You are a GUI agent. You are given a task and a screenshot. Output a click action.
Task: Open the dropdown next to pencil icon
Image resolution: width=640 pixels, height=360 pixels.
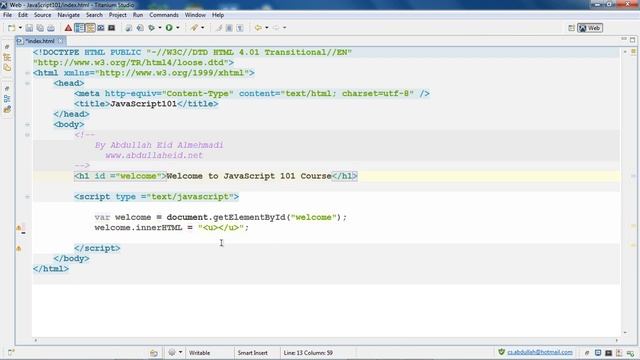[x=202, y=28]
